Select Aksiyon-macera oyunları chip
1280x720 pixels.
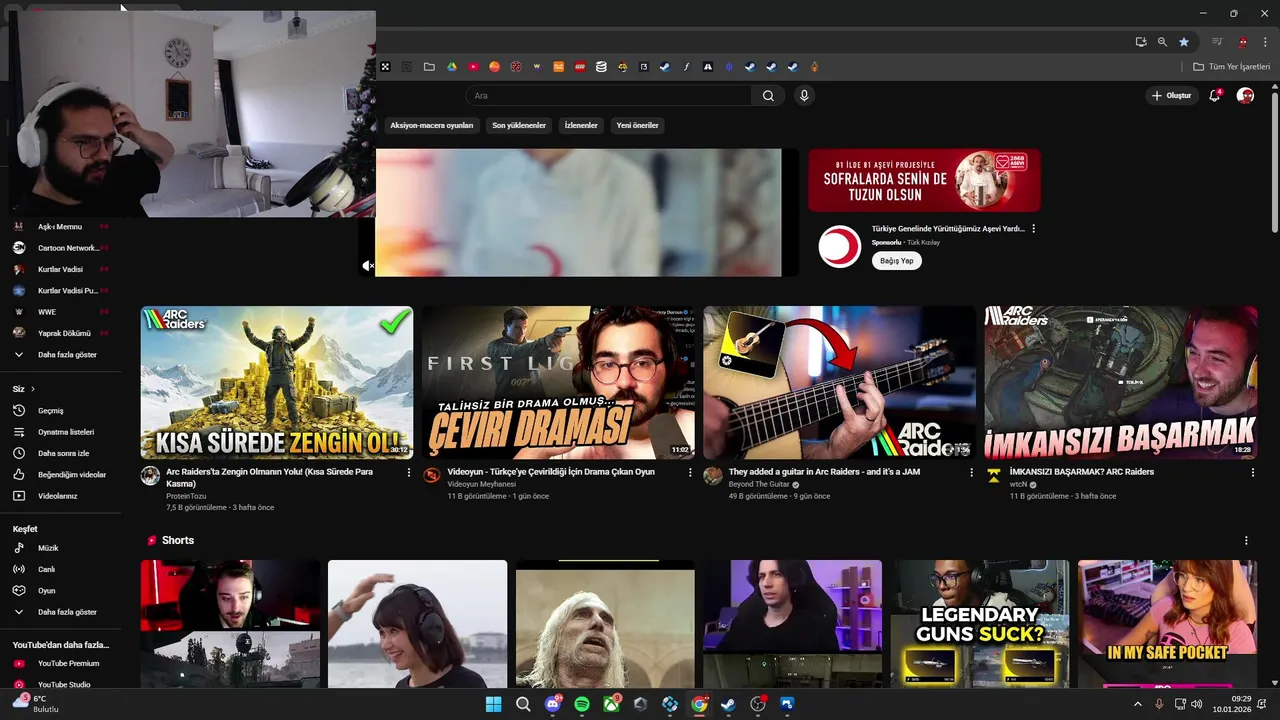[x=431, y=126]
